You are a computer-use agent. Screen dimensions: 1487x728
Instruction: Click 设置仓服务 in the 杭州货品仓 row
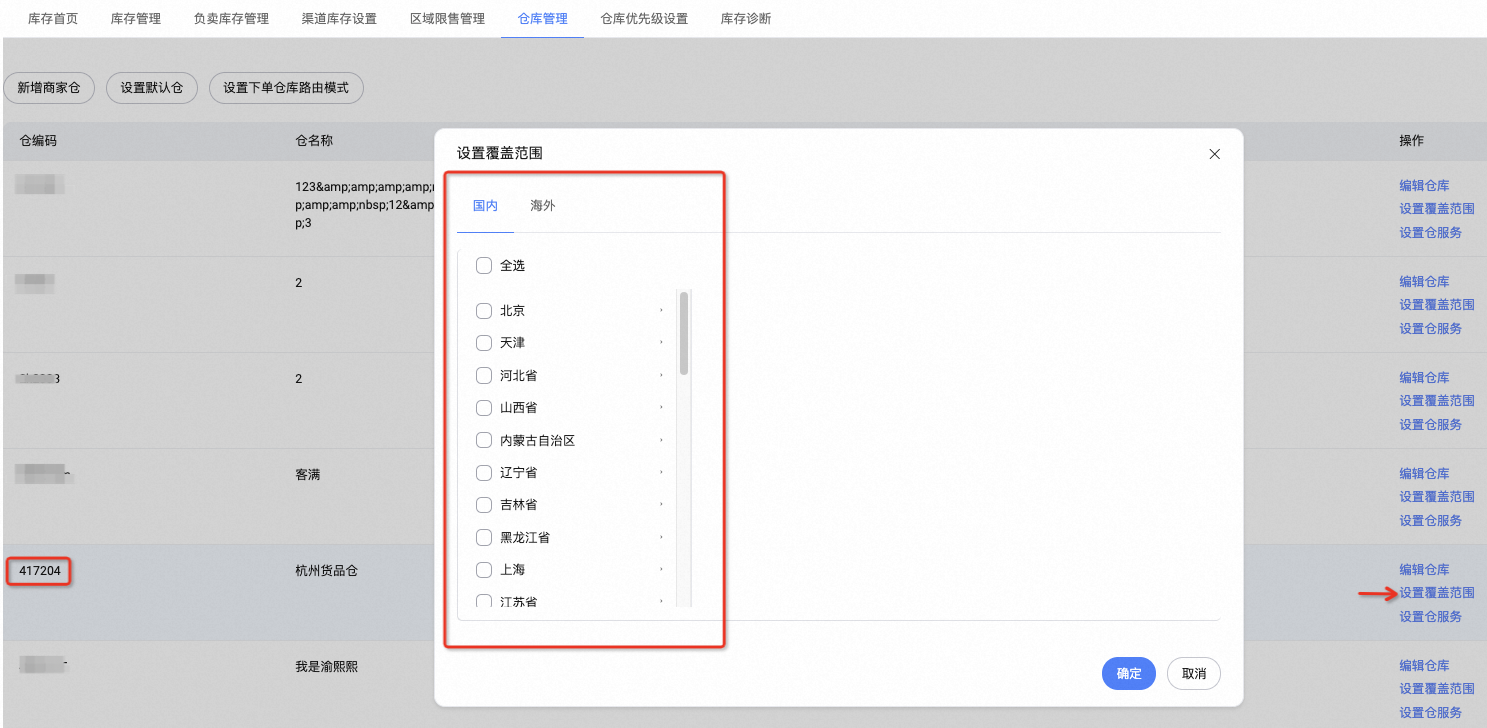click(1430, 617)
